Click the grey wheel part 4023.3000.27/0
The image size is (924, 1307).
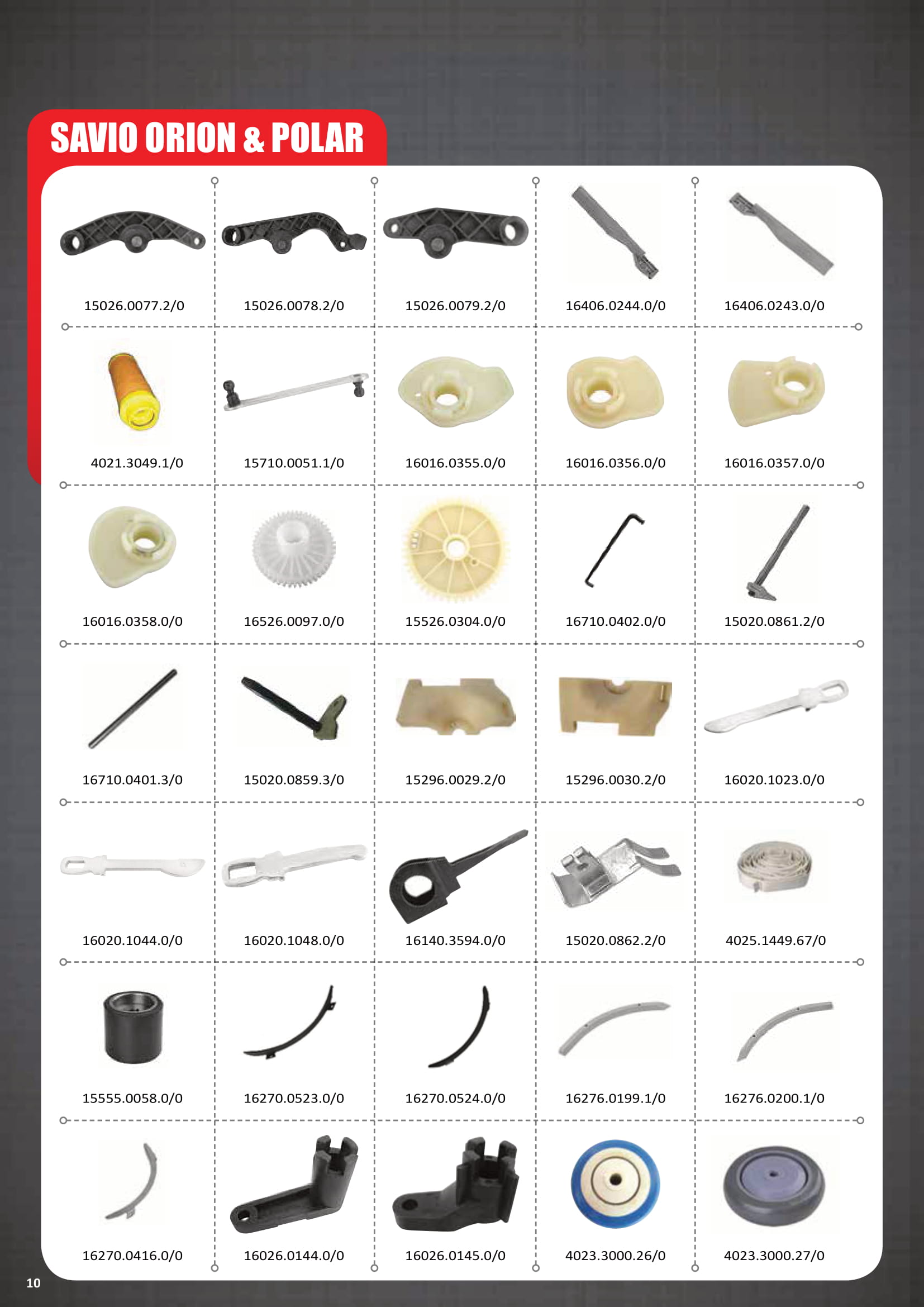coord(774,1186)
